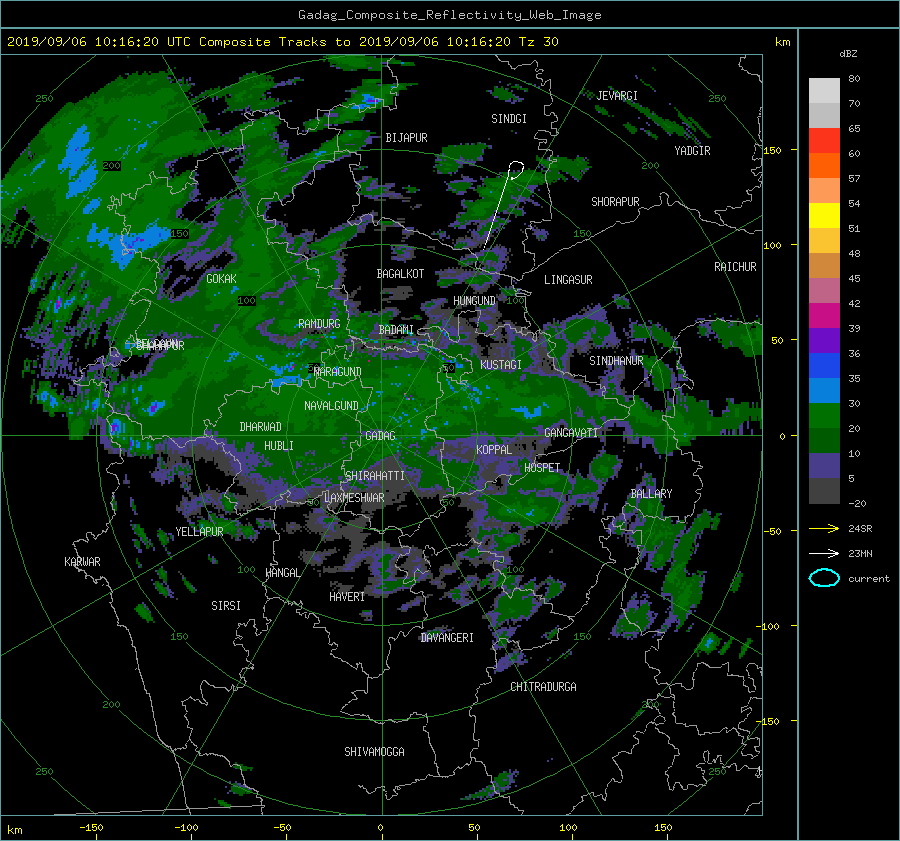Click the DAVANGERI city label
900x841 pixels.
pos(447,638)
